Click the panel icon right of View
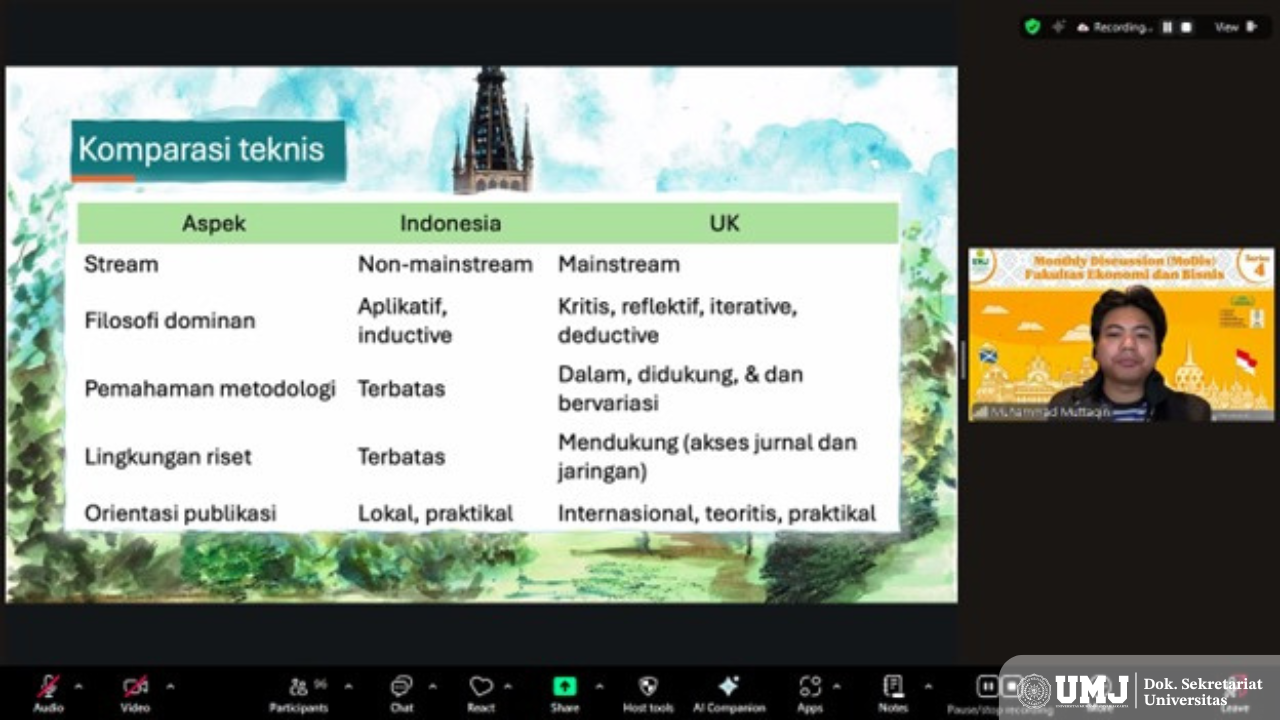Image resolution: width=1280 pixels, height=720 pixels. (x=1251, y=27)
